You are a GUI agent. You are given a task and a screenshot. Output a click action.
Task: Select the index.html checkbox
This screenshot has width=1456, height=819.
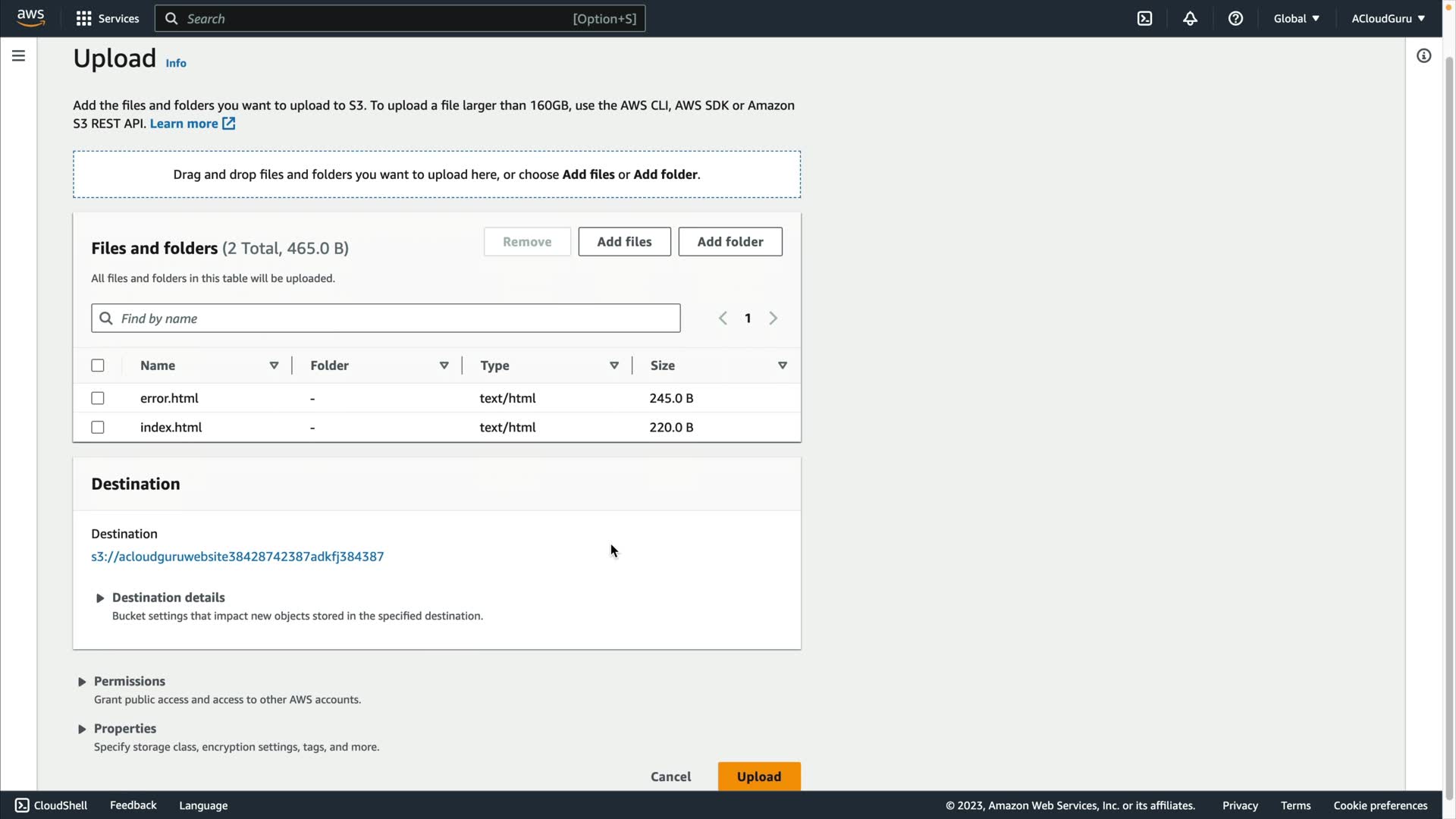[x=98, y=428]
